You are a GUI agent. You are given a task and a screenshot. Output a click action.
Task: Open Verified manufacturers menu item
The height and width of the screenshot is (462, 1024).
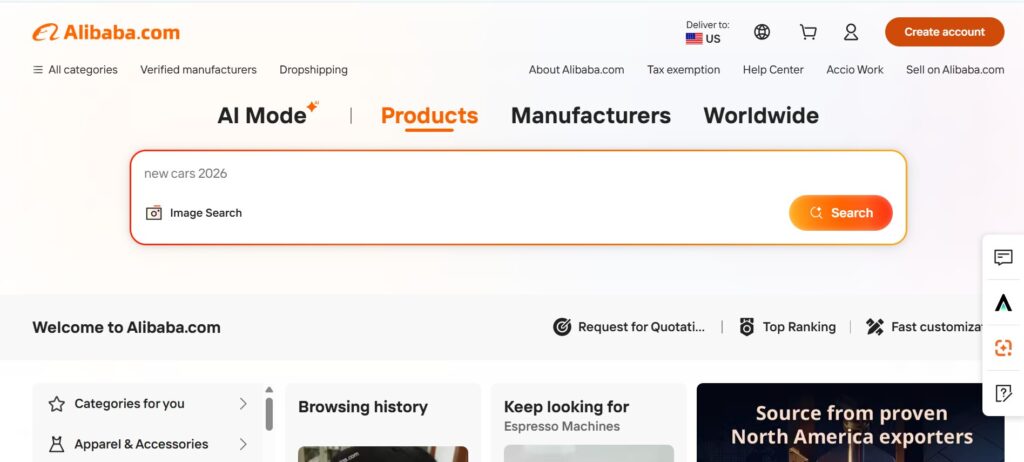[x=199, y=69]
